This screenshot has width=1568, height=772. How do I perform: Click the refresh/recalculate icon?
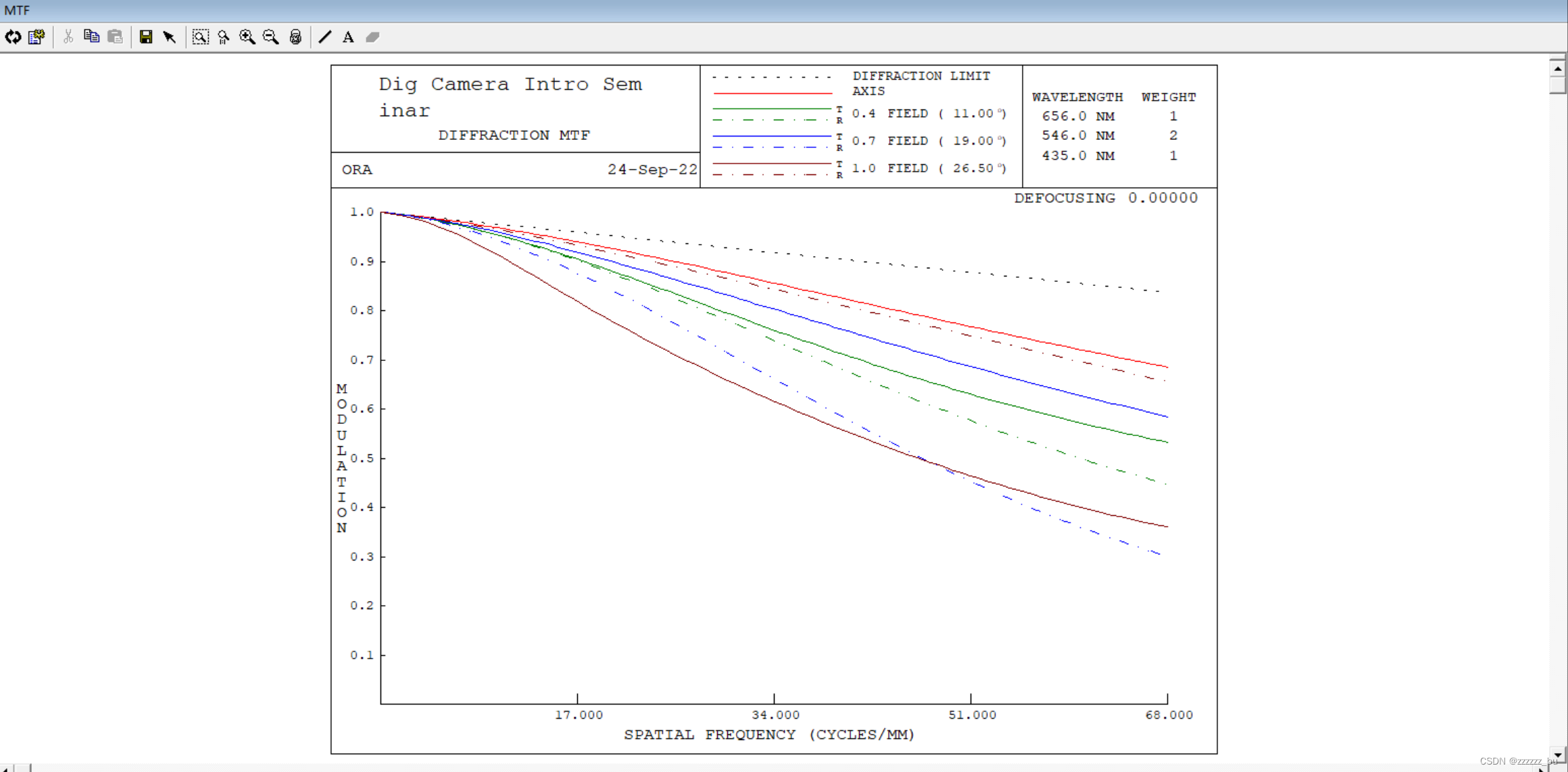coord(13,37)
